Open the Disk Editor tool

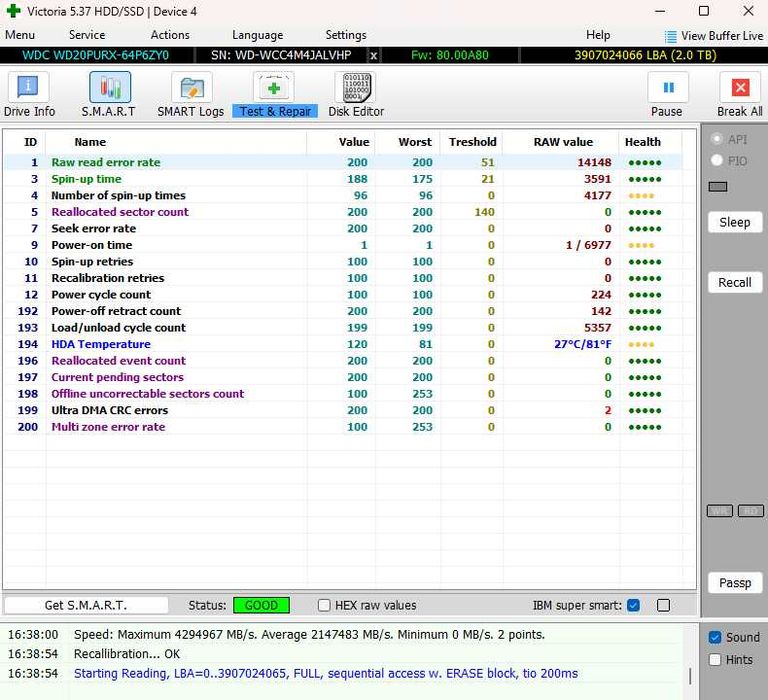[x=356, y=95]
